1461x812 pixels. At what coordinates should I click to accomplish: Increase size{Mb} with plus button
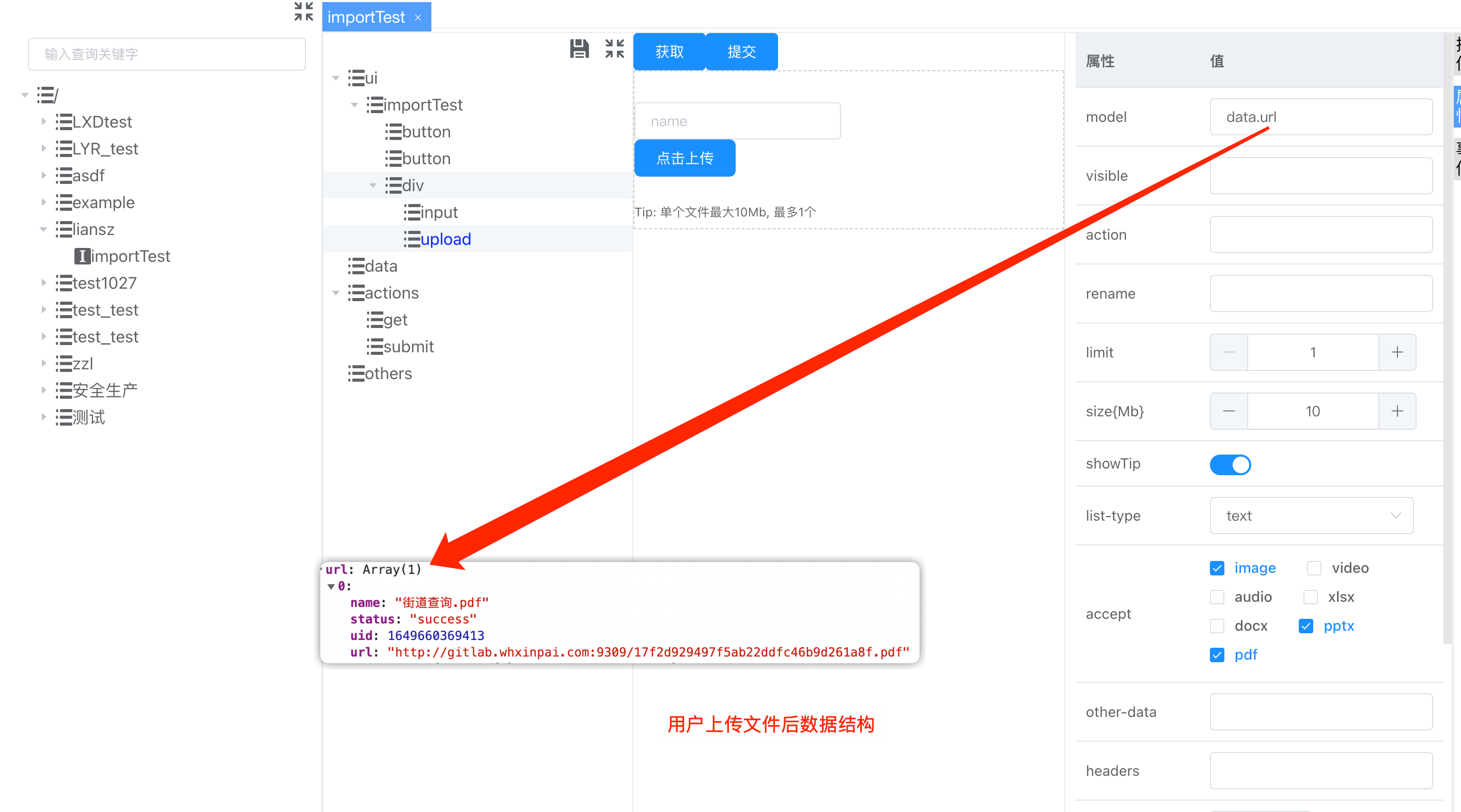pyautogui.click(x=1397, y=412)
